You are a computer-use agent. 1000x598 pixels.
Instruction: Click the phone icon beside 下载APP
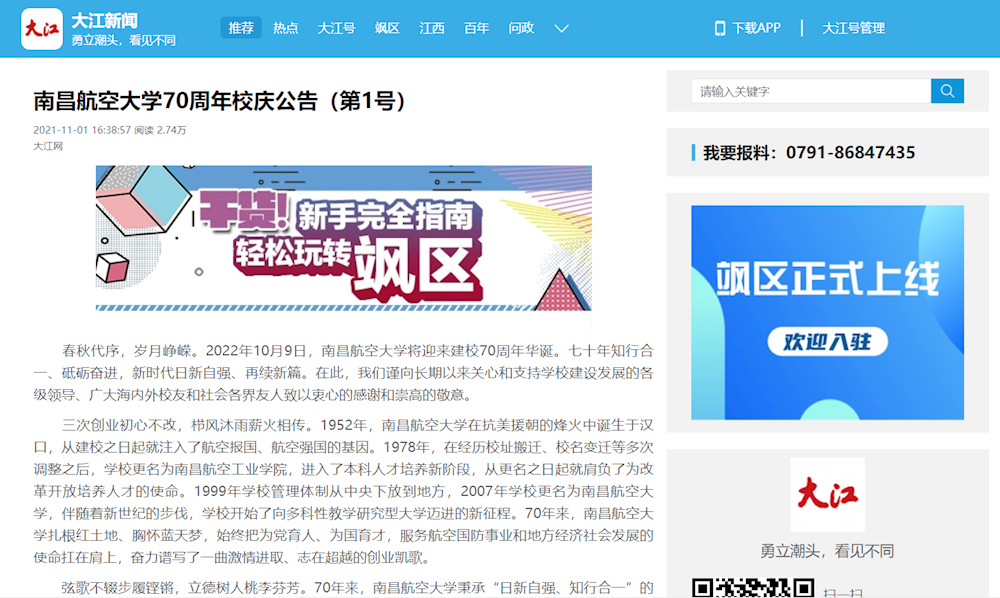720,28
